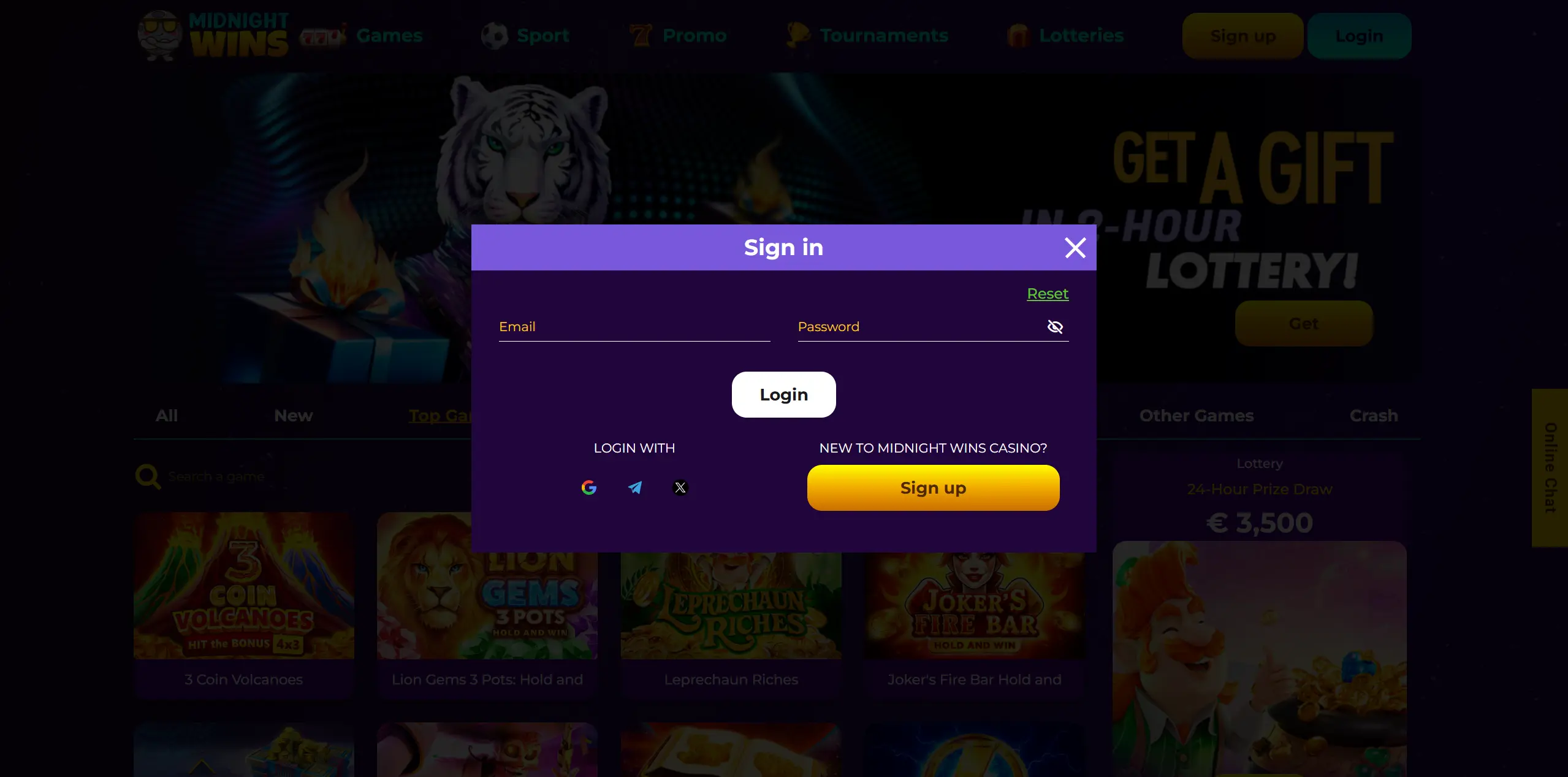Log in using the X icon
Viewport: 1568px width, 777px height.
click(680, 488)
